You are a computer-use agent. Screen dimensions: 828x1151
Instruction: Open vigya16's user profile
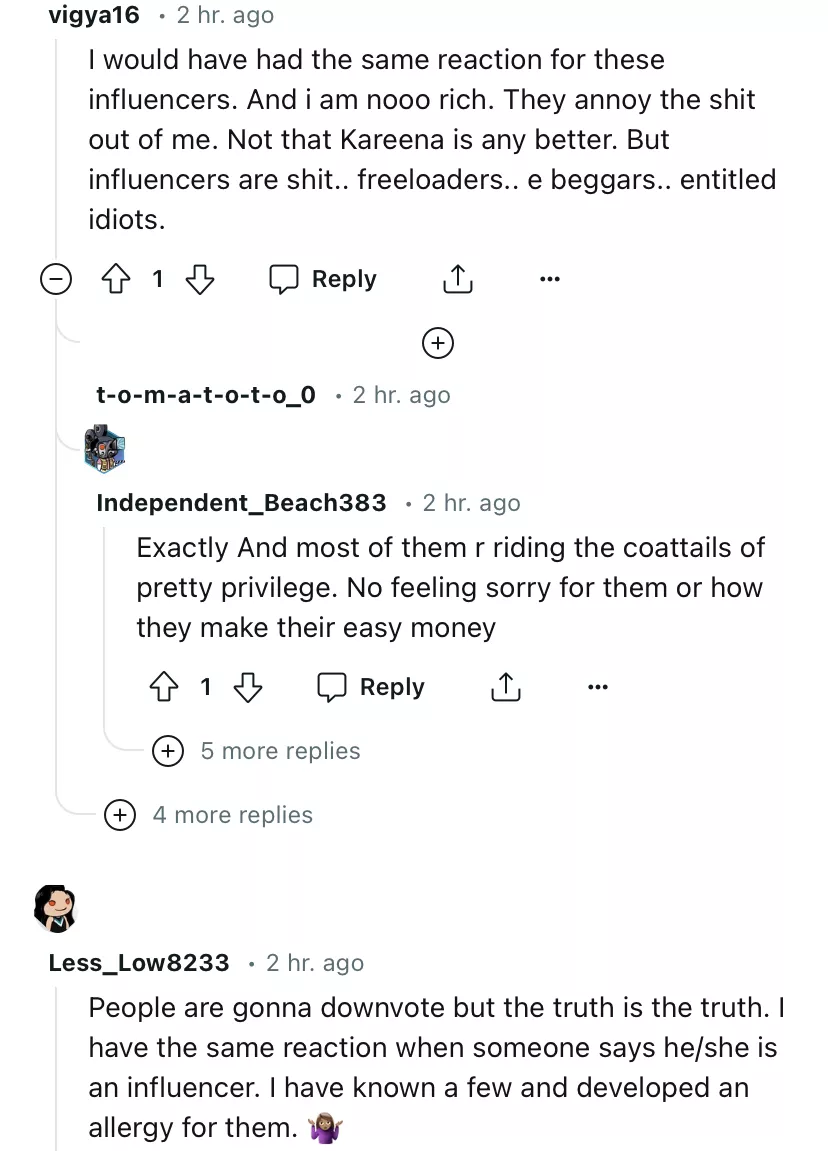pos(93,15)
